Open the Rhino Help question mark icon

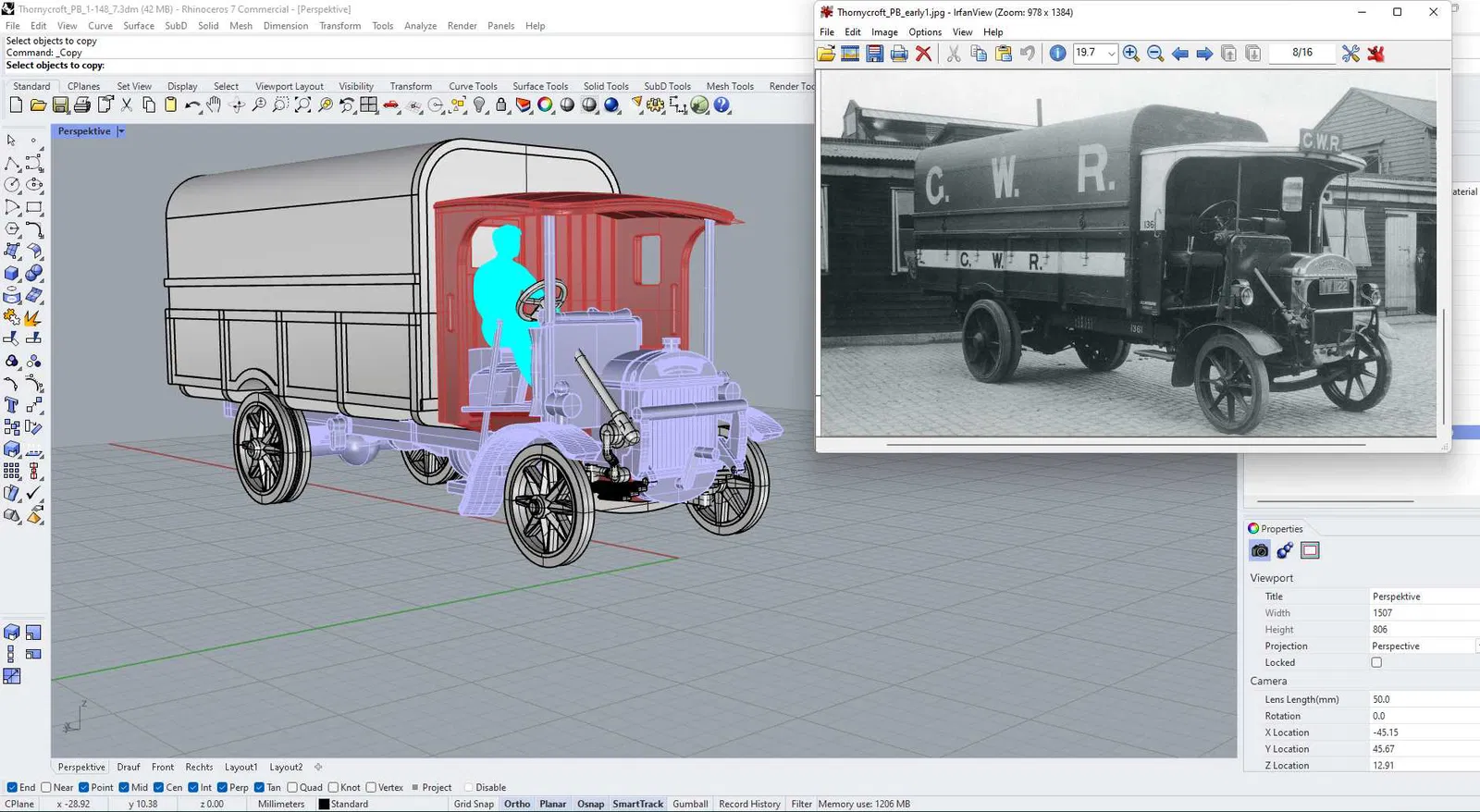click(722, 105)
